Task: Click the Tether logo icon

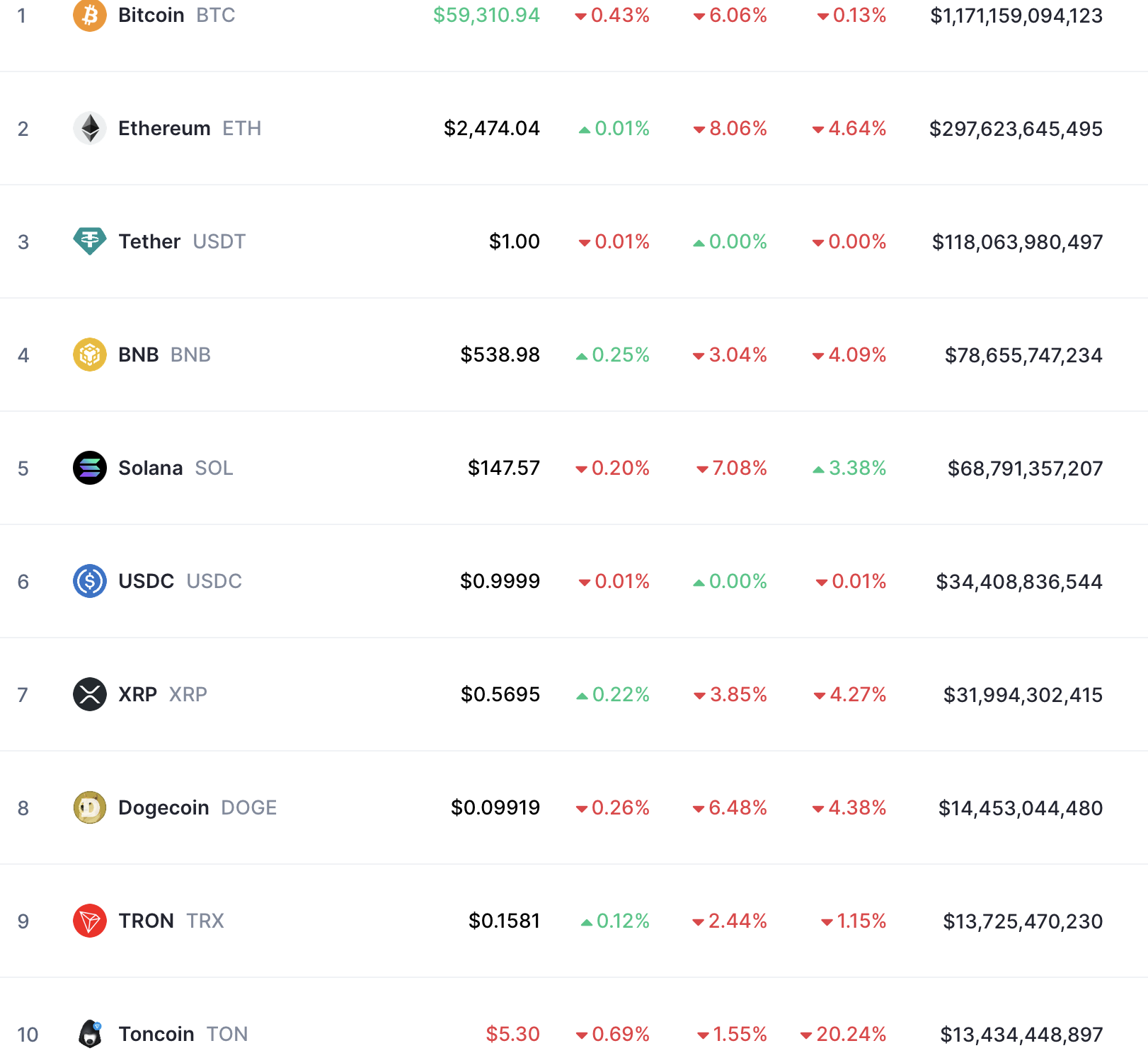Action: click(x=90, y=241)
